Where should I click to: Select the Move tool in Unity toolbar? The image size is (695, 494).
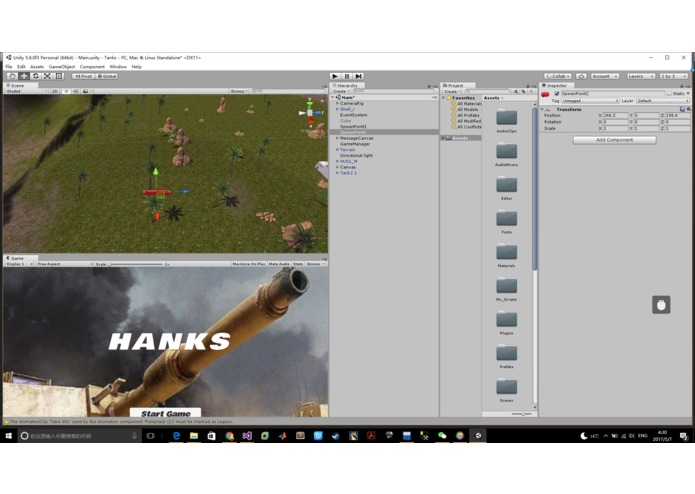tap(24, 76)
